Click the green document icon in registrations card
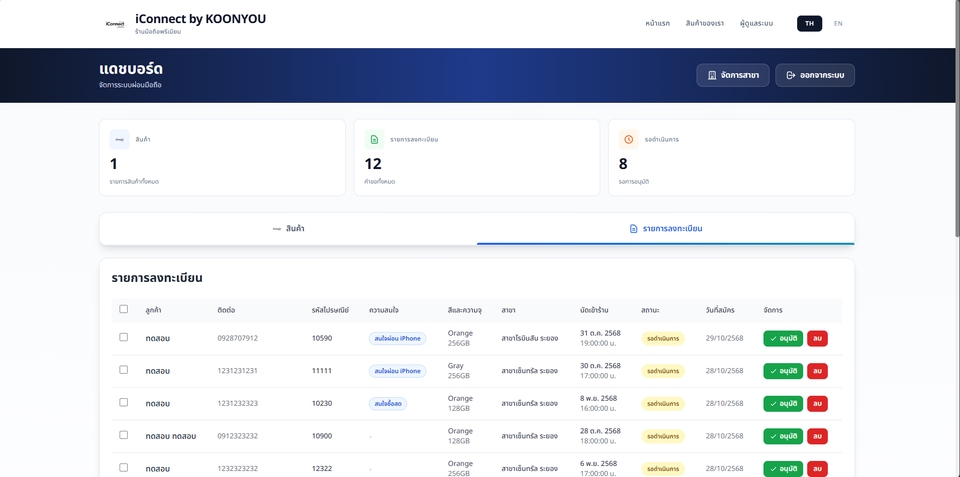The image size is (960, 477). pyautogui.click(x=374, y=139)
